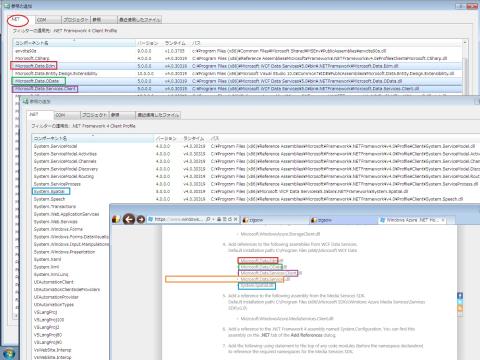
Task: Open the orange RSS feed icon
Action: [460, 308]
